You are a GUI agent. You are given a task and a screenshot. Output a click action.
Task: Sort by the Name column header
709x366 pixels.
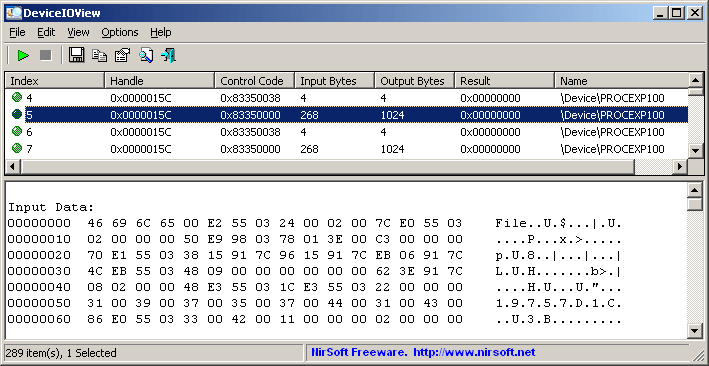click(621, 81)
